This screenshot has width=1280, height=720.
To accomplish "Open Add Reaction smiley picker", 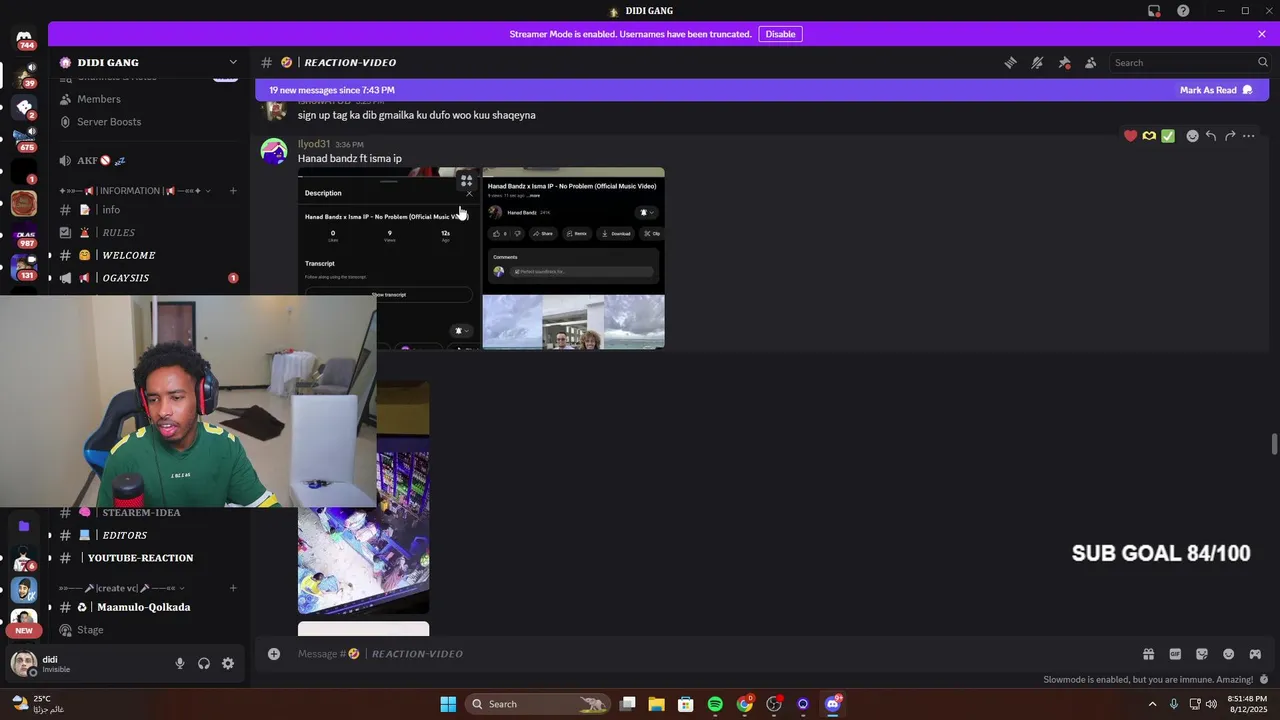I will point(1192,136).
